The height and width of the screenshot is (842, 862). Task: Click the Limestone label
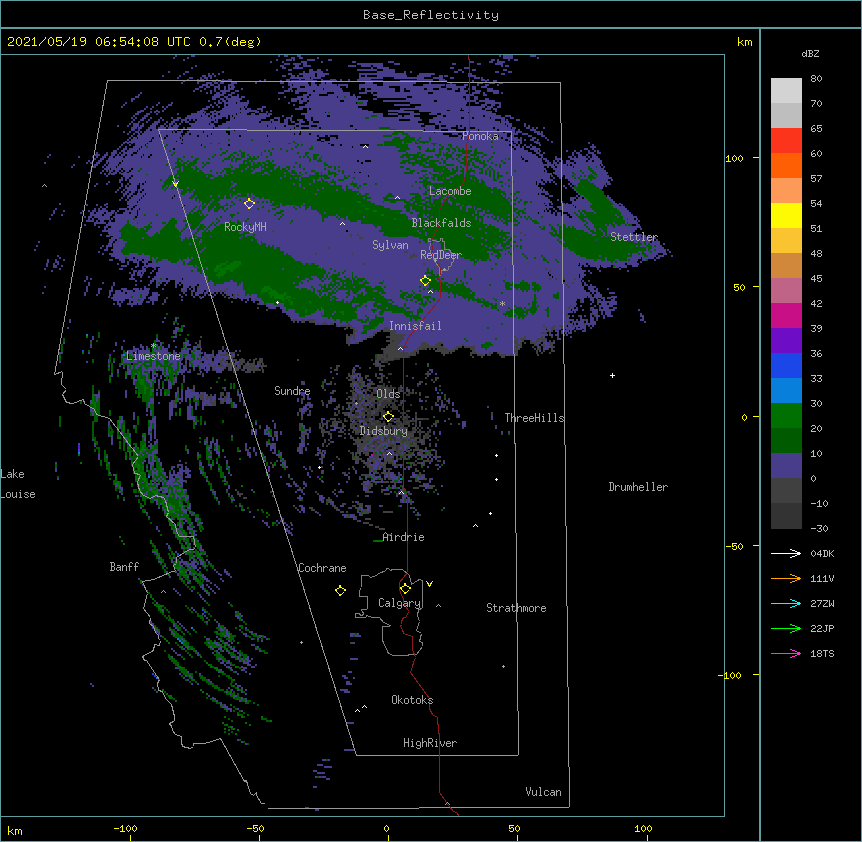pyautogui.click(x=153, y=356)
